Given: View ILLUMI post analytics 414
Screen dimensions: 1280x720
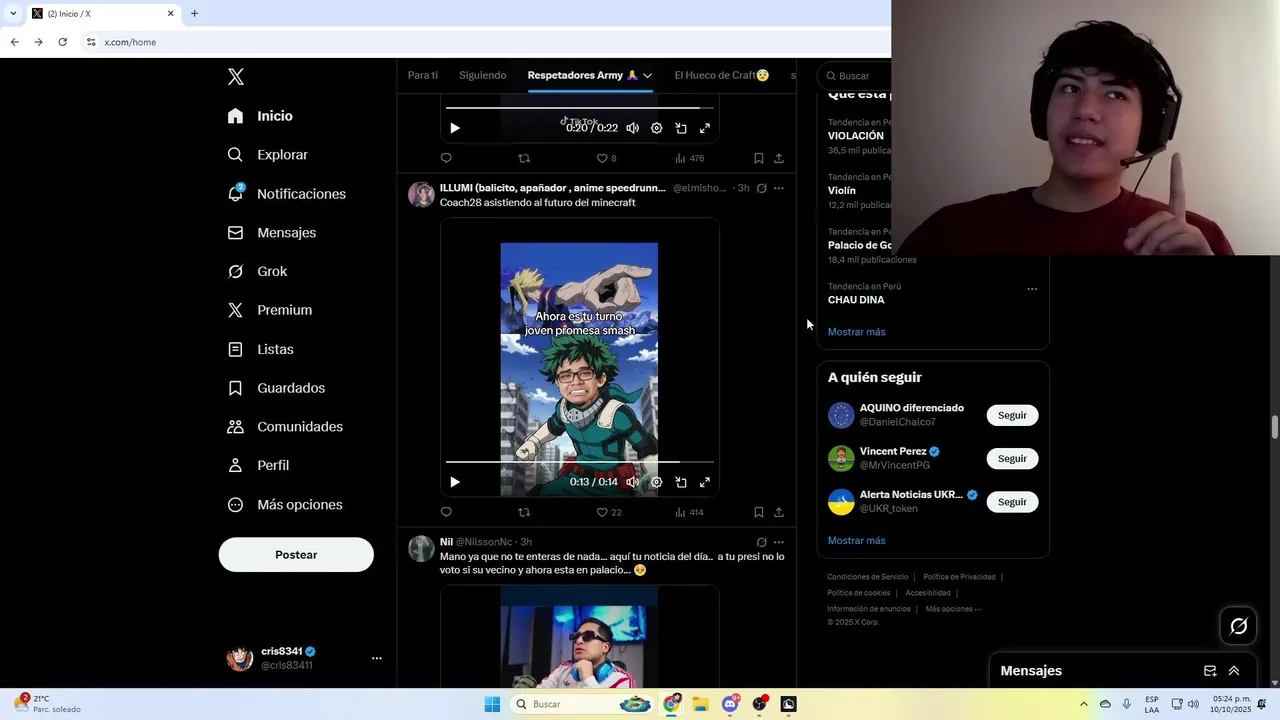Looking at the screenshot, I should (689, 512).
